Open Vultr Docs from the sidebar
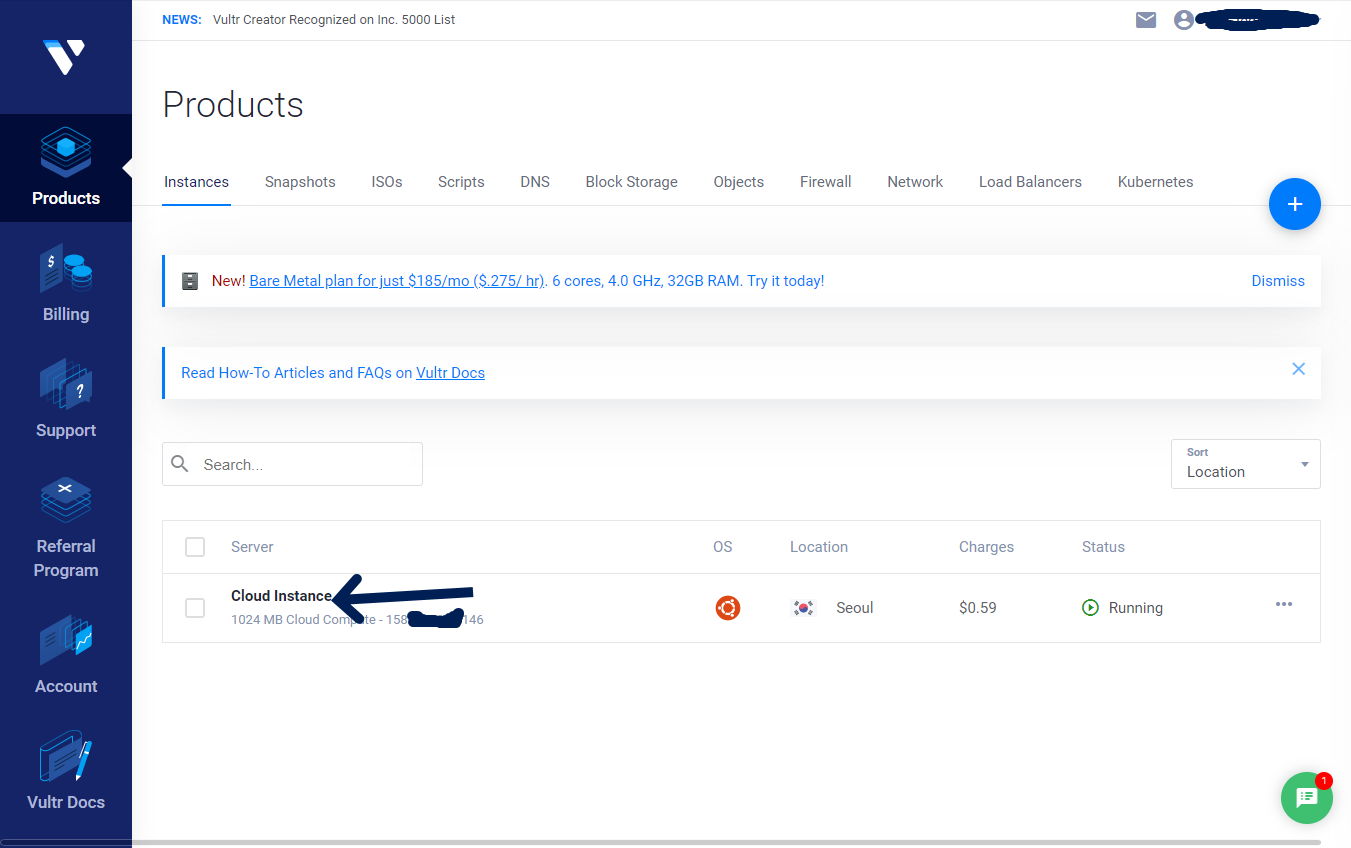The image size is (1351, 848). [66, 772]
